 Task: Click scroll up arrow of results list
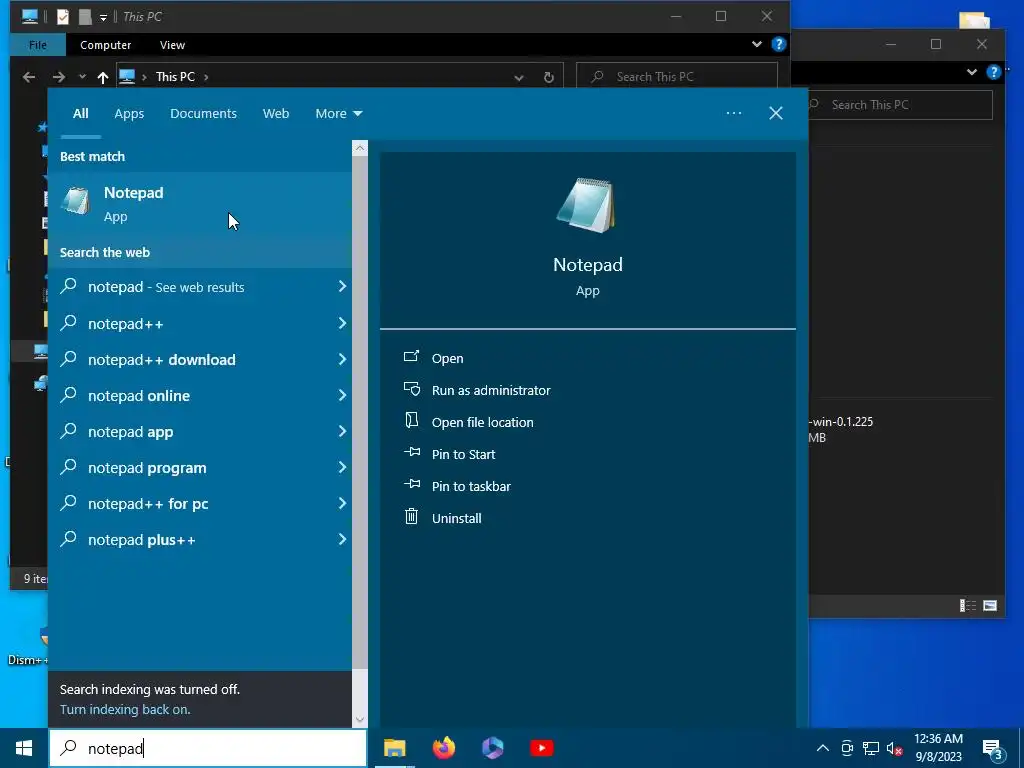coord(360,148)
